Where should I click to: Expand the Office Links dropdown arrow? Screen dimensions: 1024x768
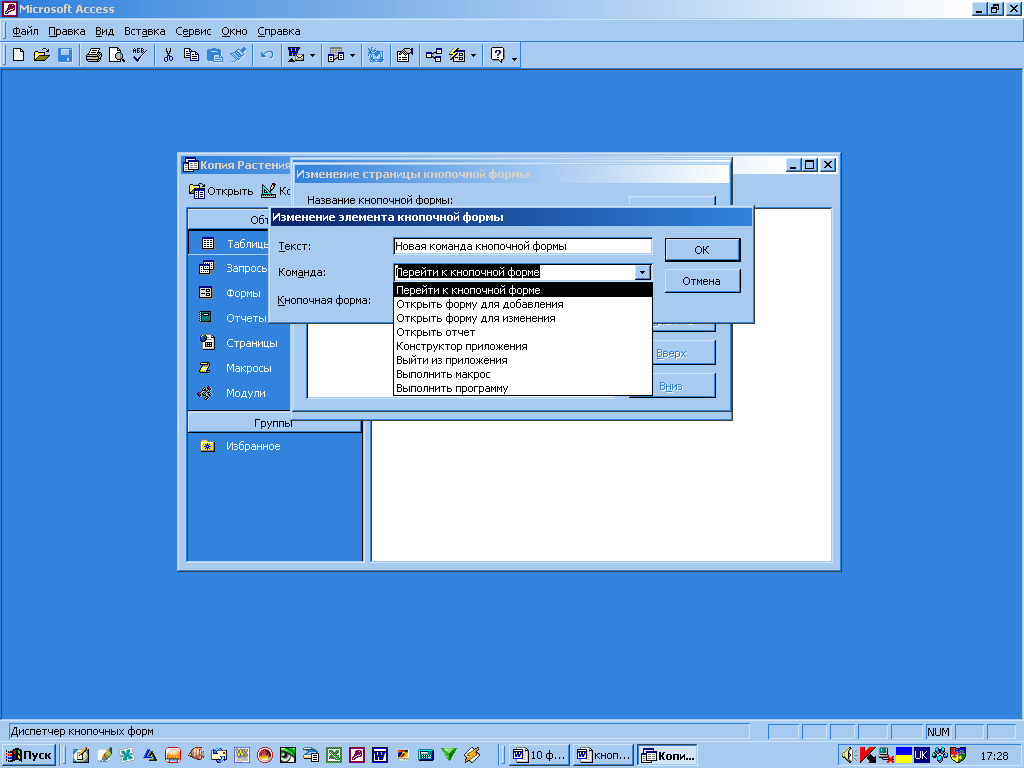click(312, 56)
